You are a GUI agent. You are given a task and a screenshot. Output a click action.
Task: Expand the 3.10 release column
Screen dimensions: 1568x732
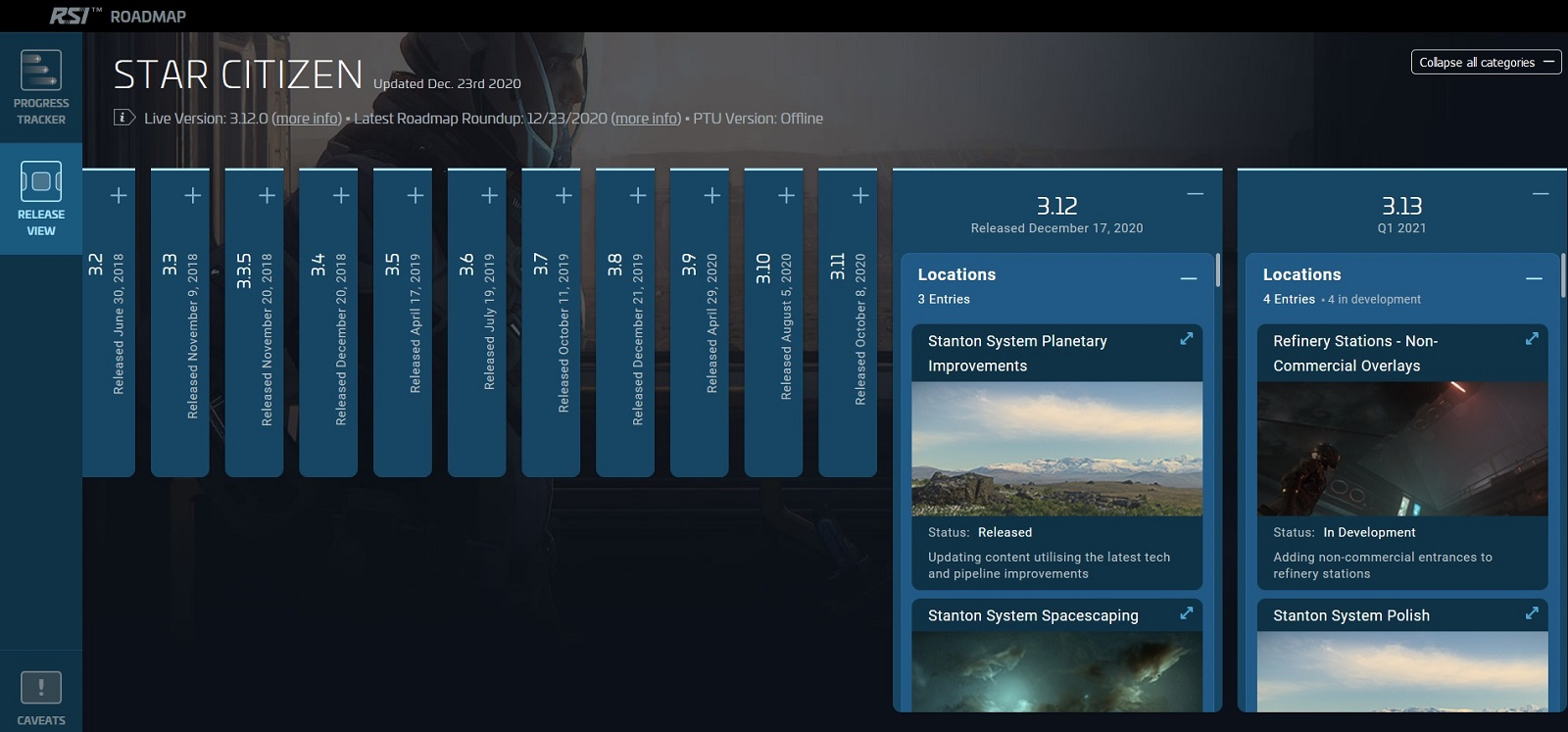pos(786,196)
